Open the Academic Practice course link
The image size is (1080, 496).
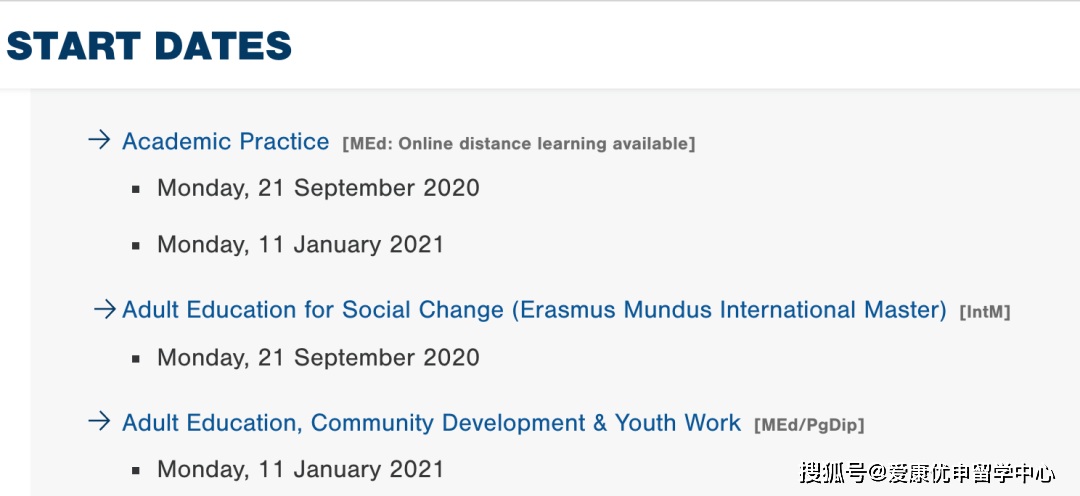click(225, 142)
